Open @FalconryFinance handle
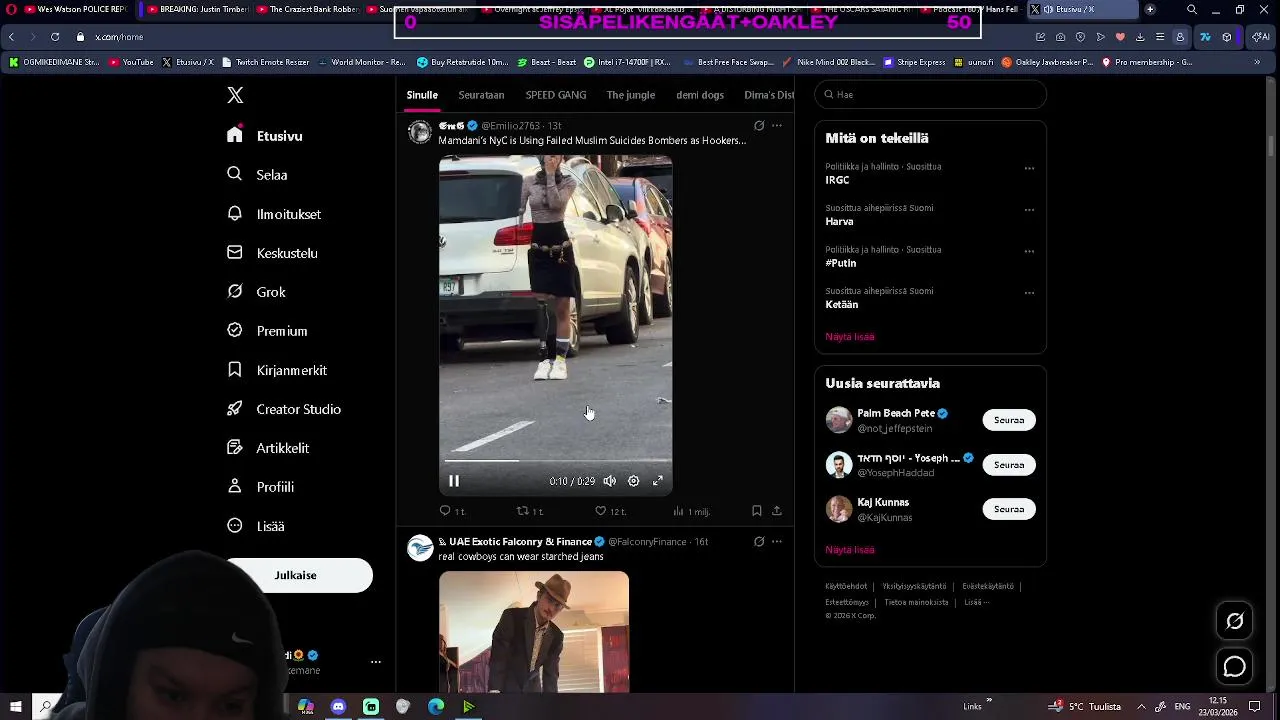 (x=647, y=542)
